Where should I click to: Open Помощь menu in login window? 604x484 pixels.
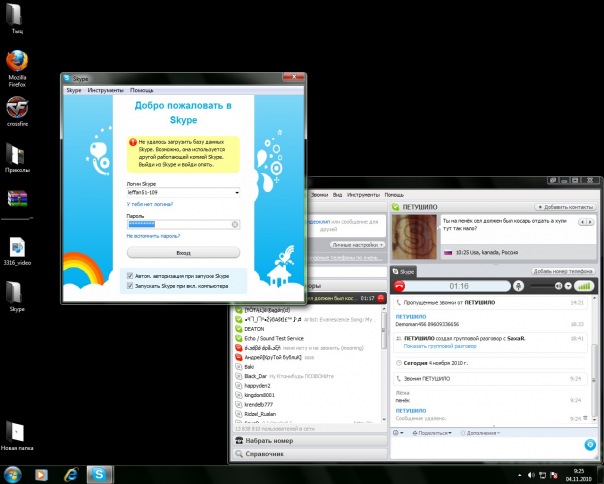(x=141, y=90)
